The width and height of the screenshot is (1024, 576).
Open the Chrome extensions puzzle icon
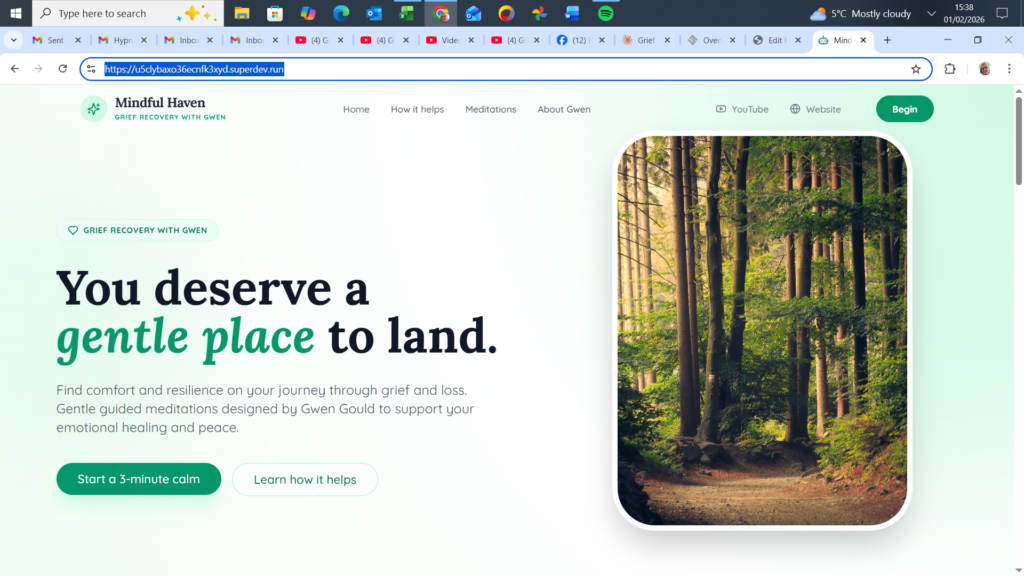(x=950, y=69)
